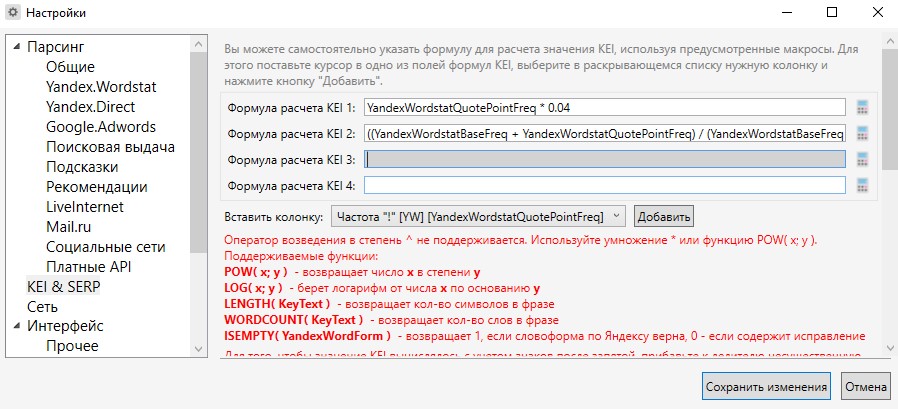The width and height of the screenshot is (898, 409).
Task: Click up arrow of right panel scrollbar
Action: 890,41
